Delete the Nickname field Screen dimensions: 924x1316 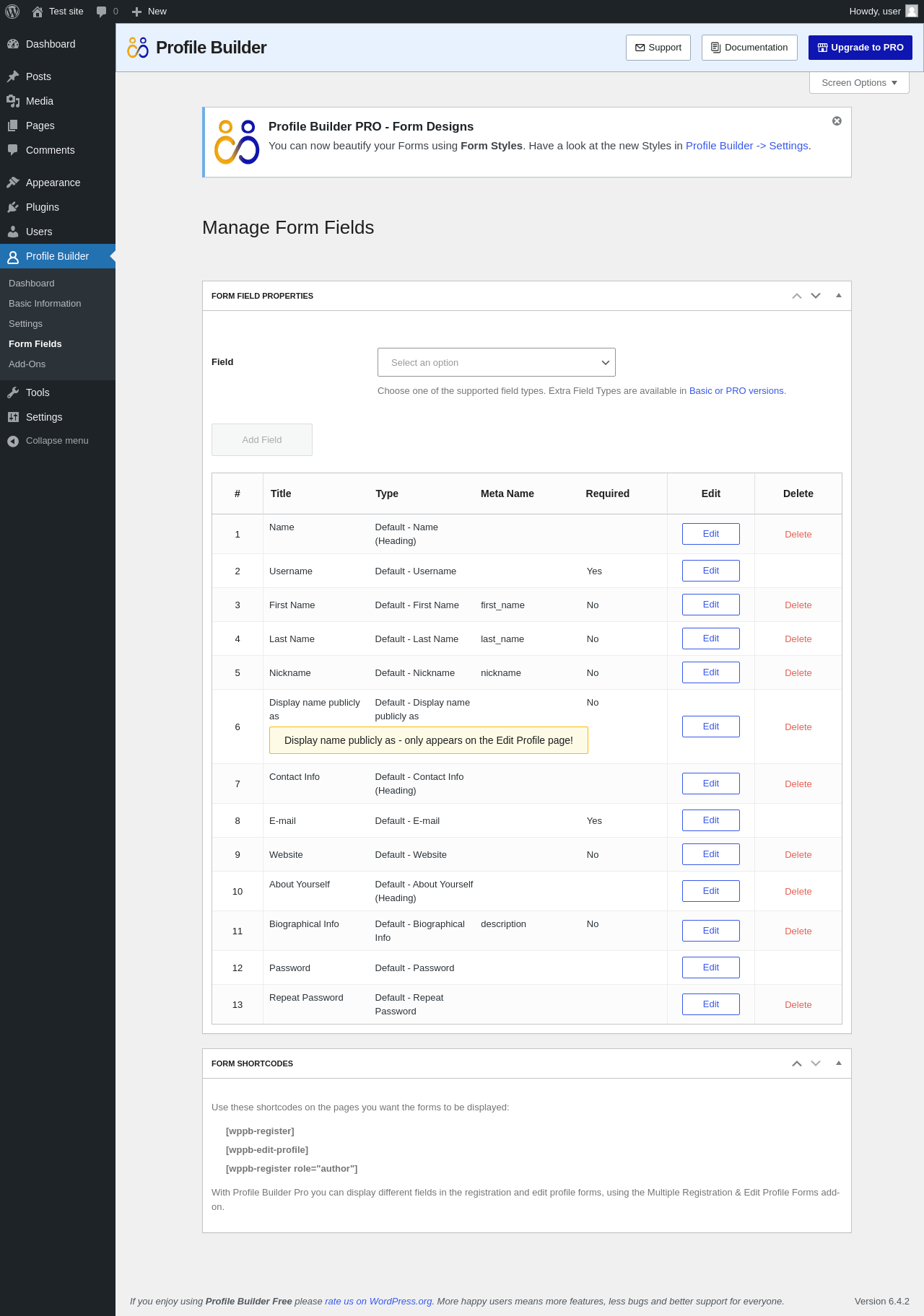click(x=798, y=673)
